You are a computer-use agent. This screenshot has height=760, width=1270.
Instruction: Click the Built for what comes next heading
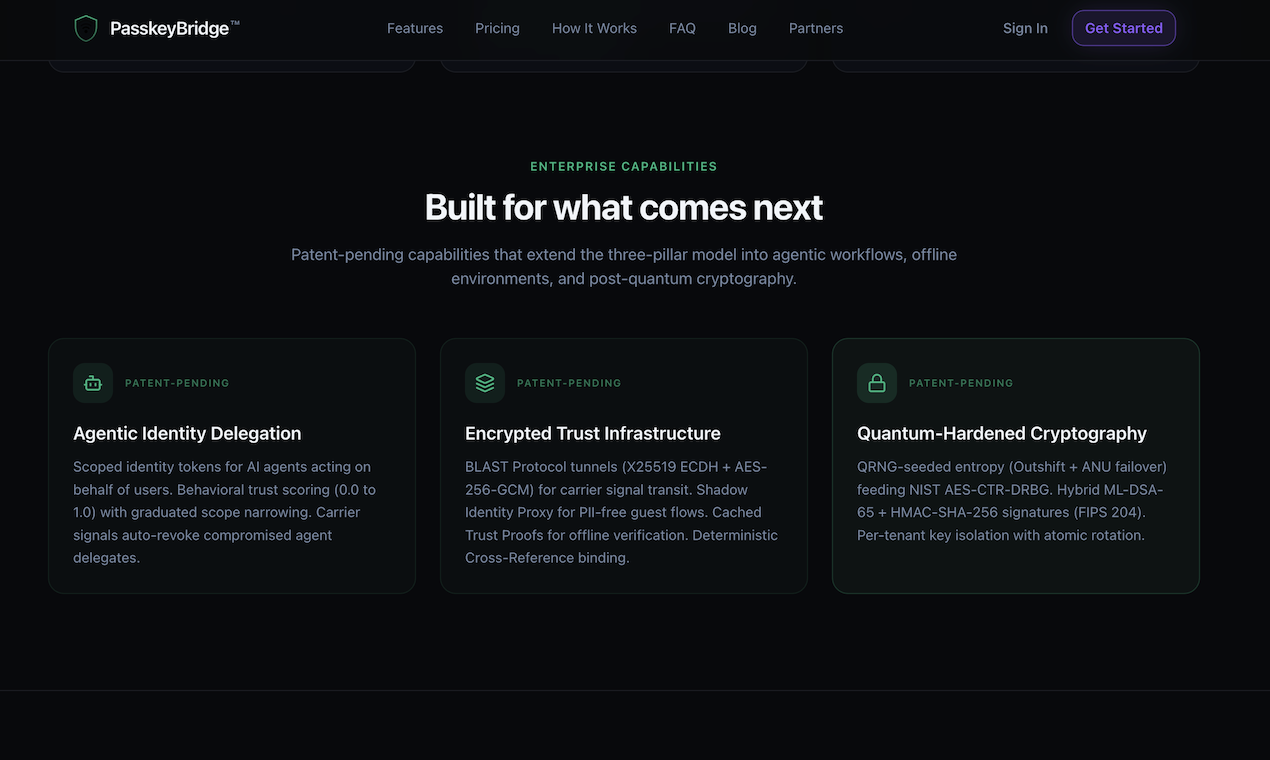(x=623, y=207)
